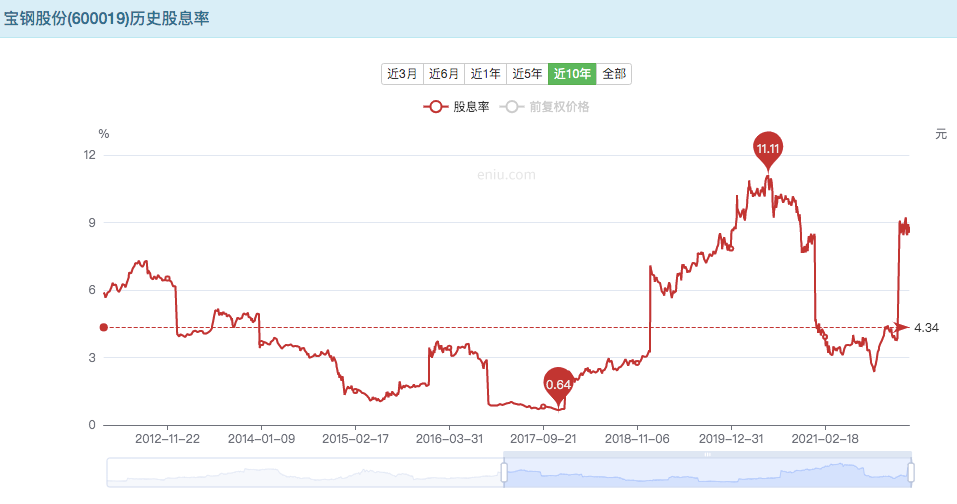957x504 pixels.
Task: Show the 近1年 dividend yield data
Action: [x=485, y=73]
